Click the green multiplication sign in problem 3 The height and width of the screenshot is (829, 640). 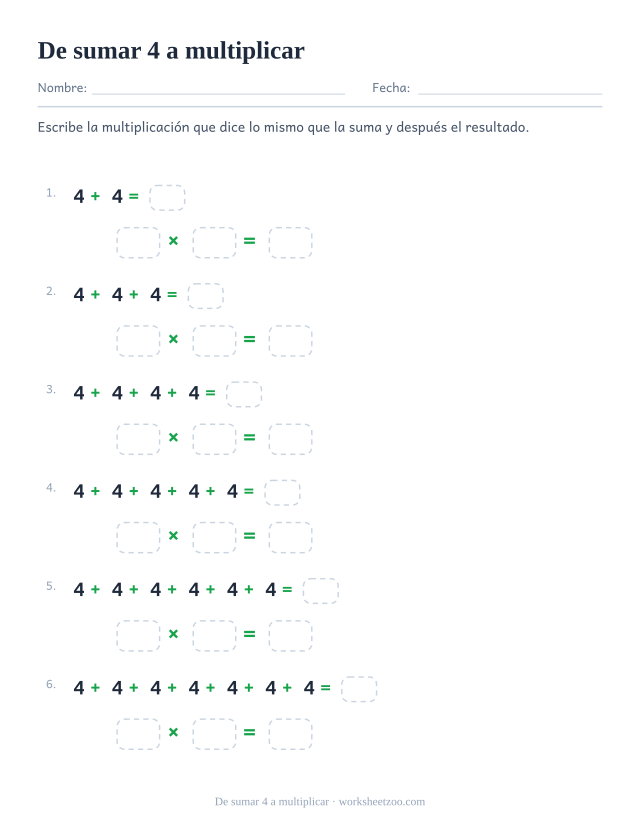coord(173,437)
